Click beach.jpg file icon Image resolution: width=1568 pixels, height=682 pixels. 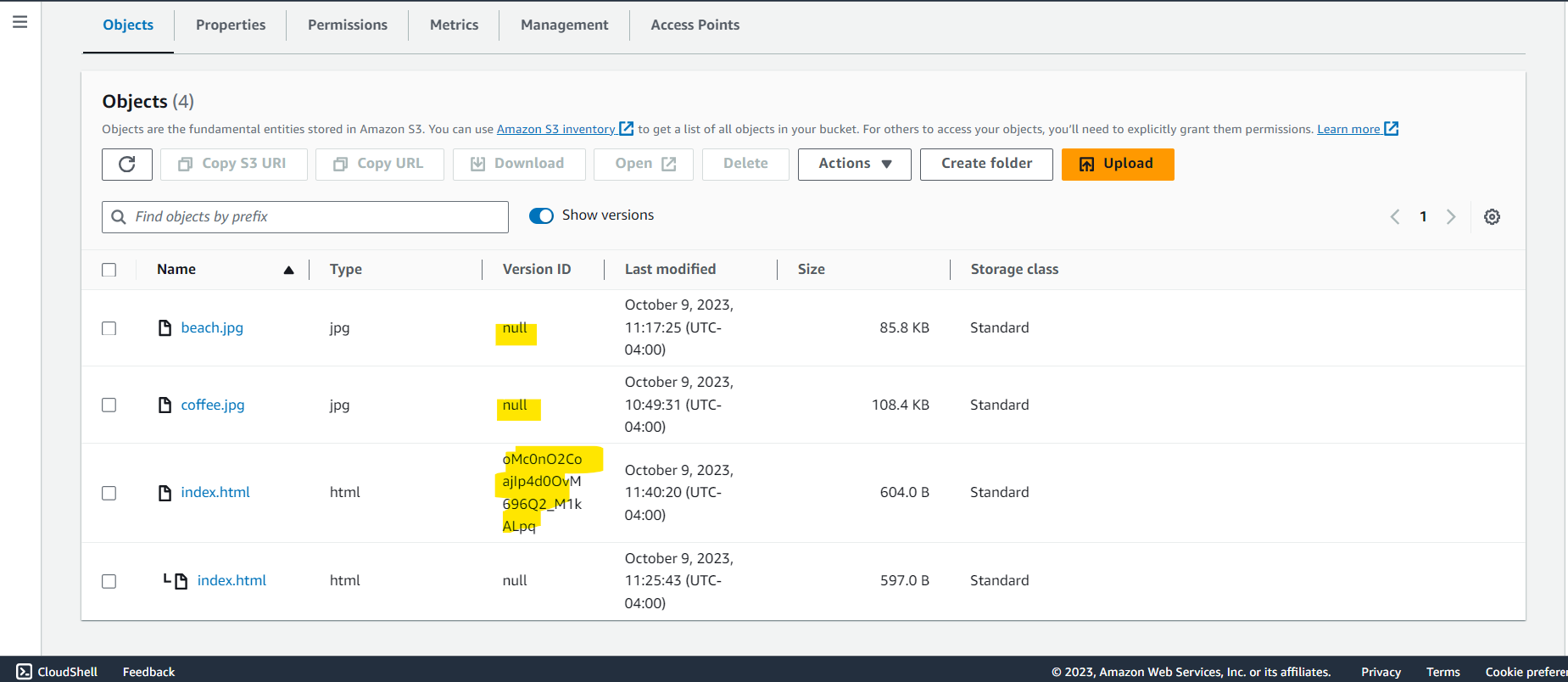(x=165, y=327)
